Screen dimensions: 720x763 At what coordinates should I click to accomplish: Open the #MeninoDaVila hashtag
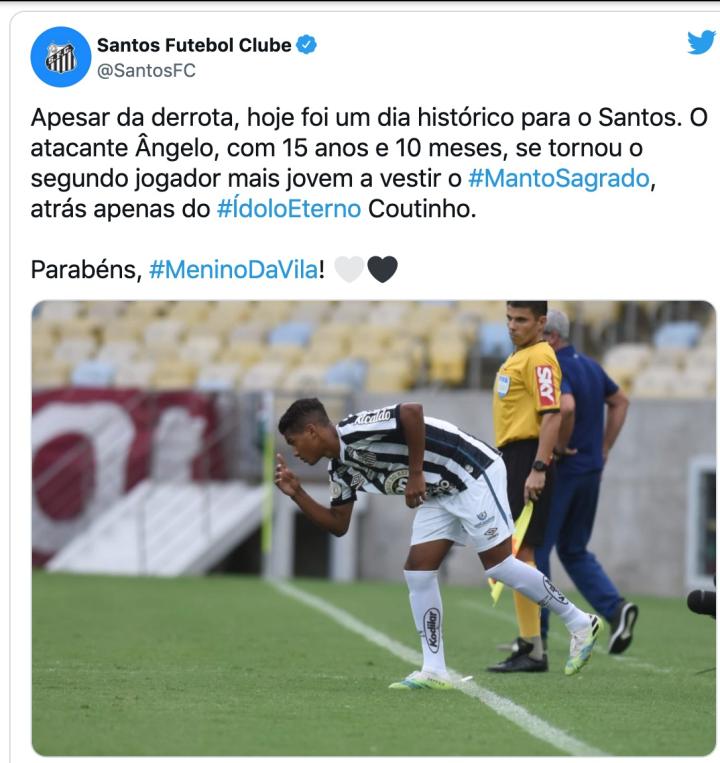tap(234, 269)
